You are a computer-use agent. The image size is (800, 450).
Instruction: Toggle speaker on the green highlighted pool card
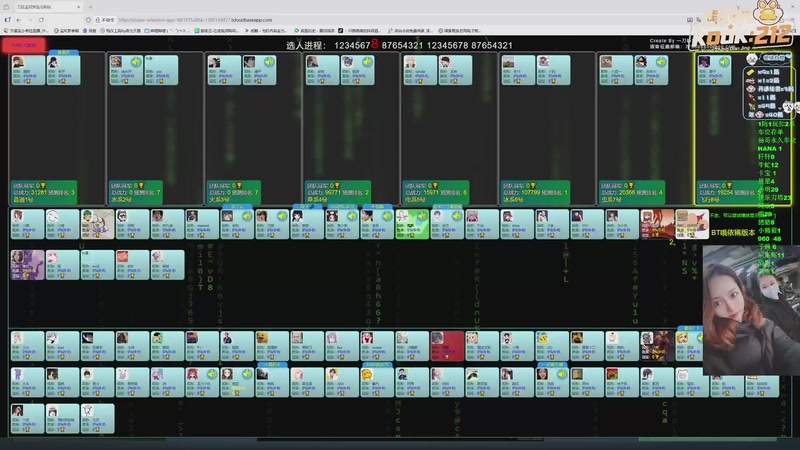422,217
